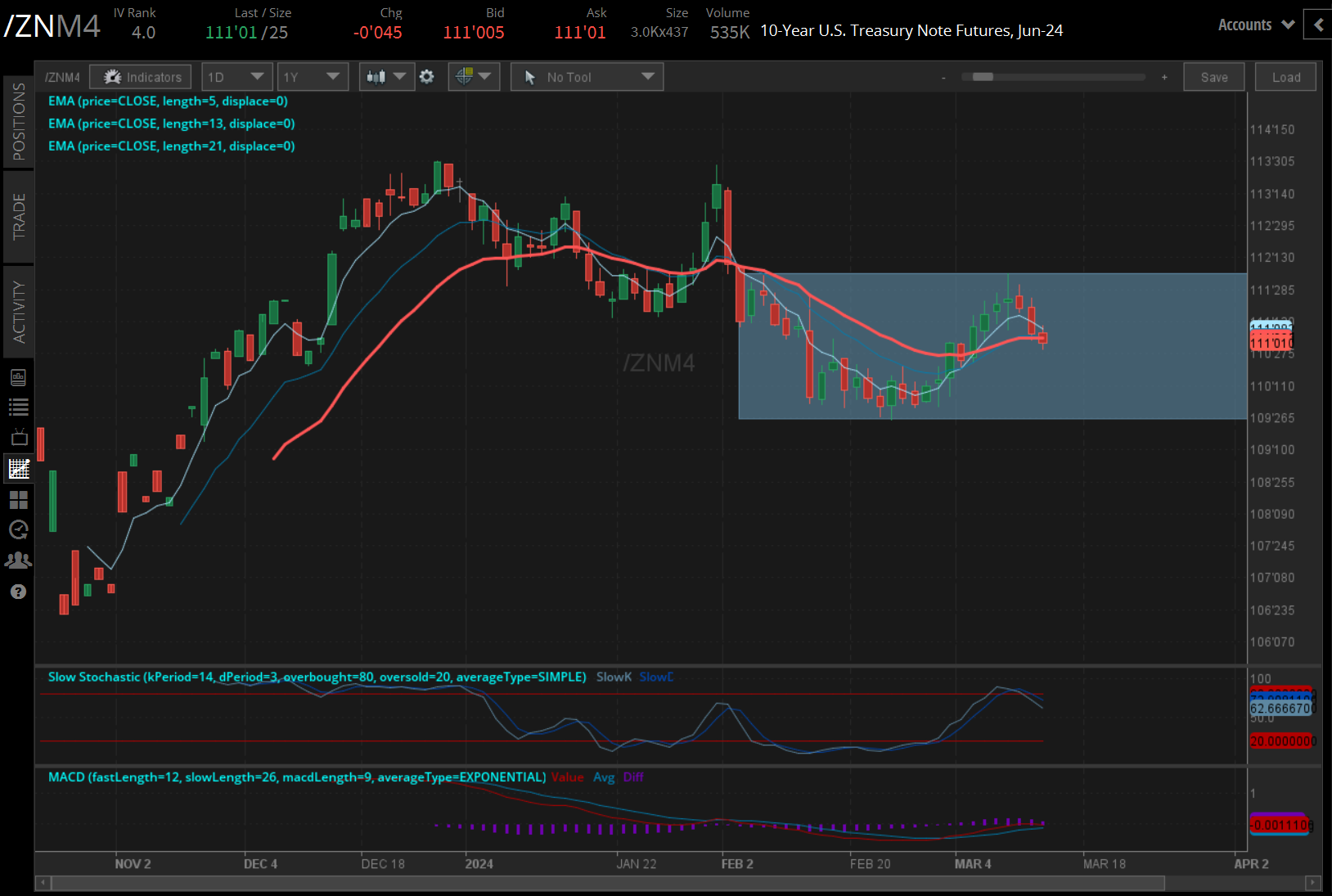Click the Size value 3.0Kx437

(x=659, y=33)
